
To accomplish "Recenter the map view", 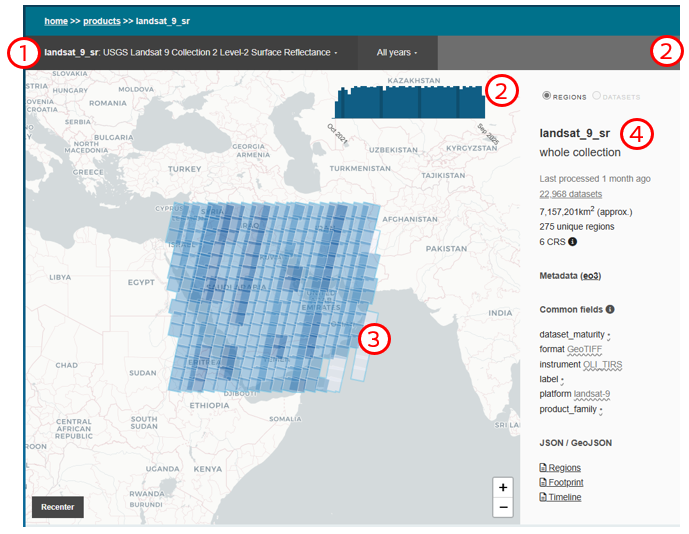I will (x=58, y=507).
